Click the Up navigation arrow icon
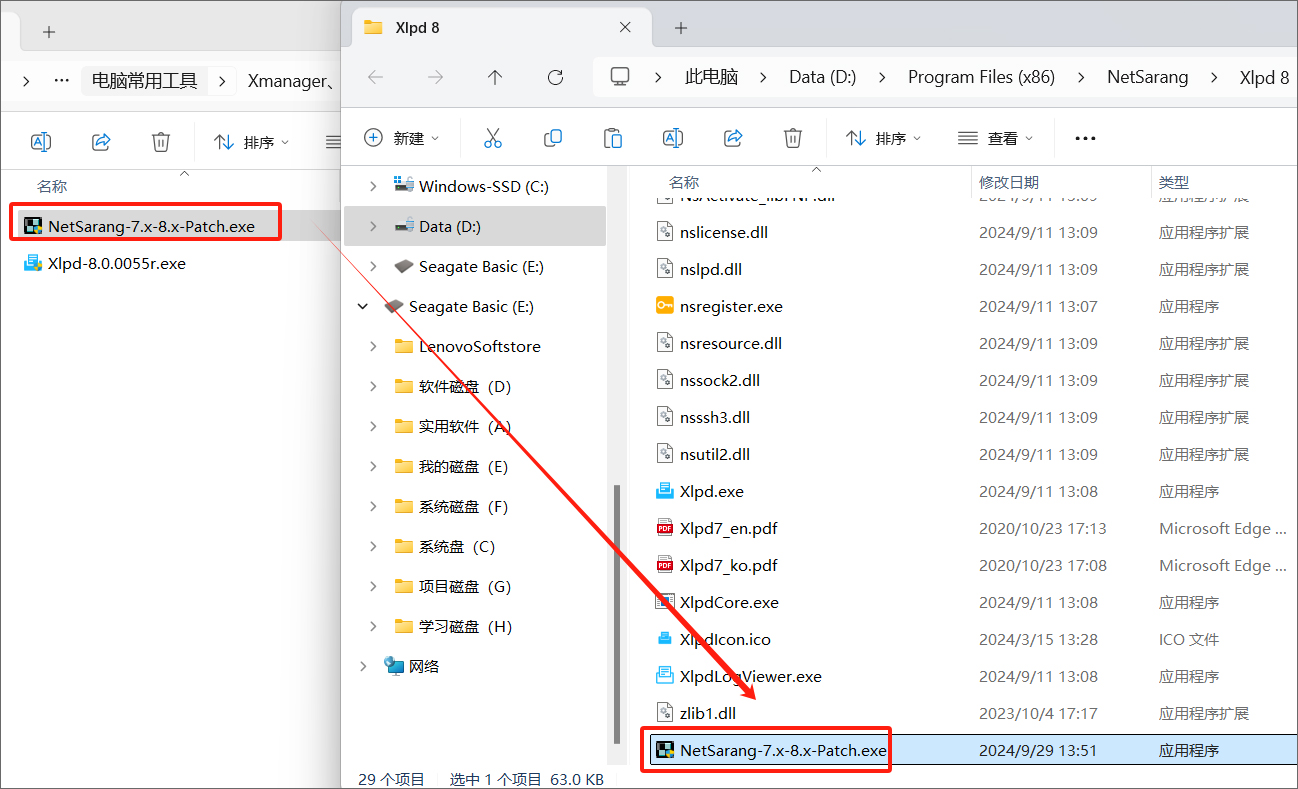Image resolution: width=1298 pixels, height=789 pixels. (494, 77)
